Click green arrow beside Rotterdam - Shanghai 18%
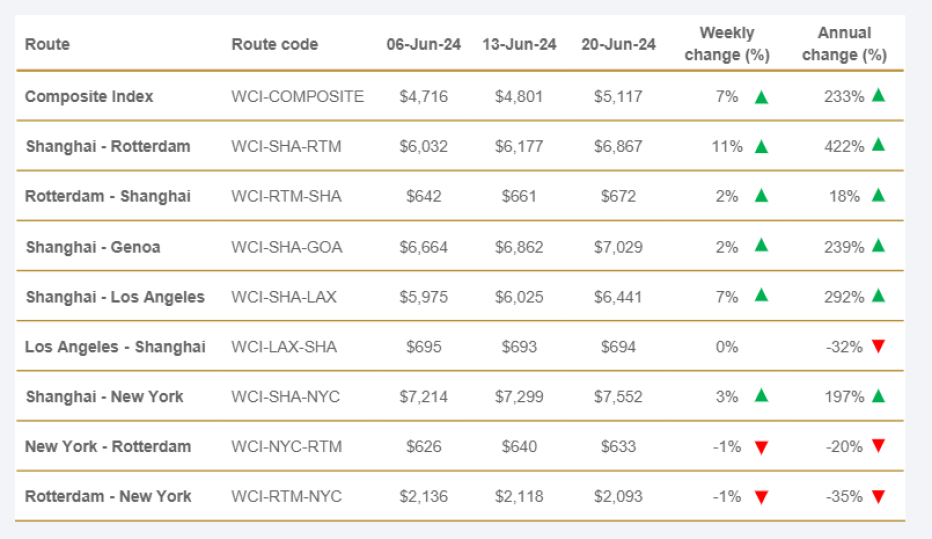Screen dimensions: 932x539 [878, 195]
